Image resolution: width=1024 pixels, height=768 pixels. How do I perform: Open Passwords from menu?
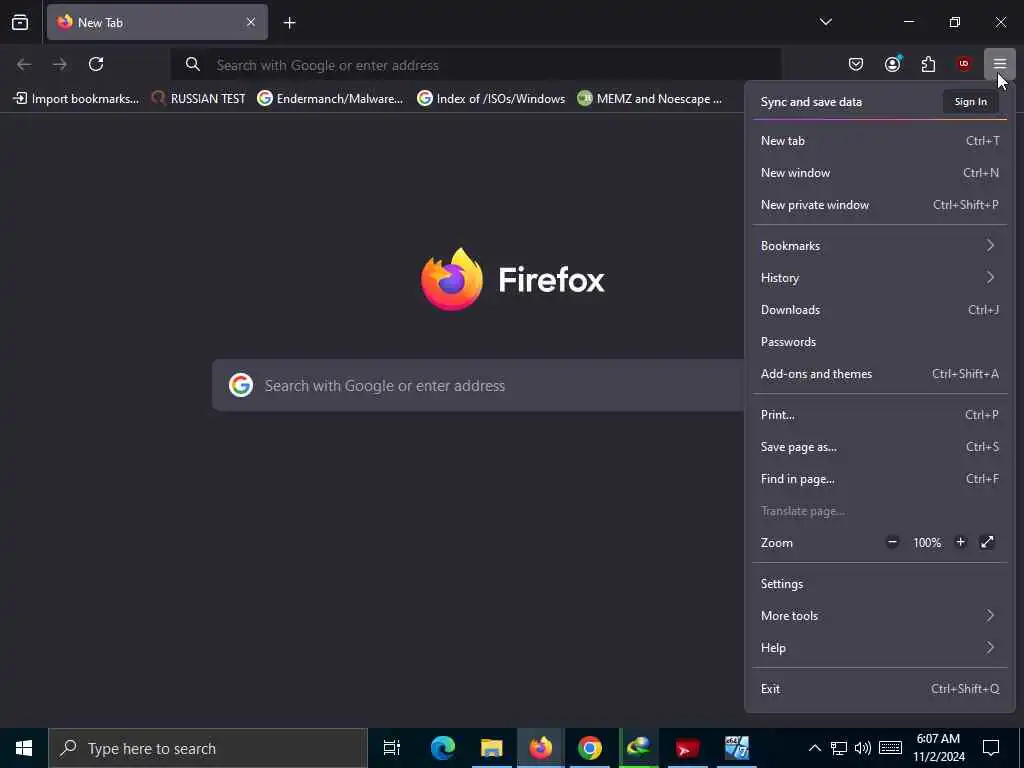[x=880, y=342]
